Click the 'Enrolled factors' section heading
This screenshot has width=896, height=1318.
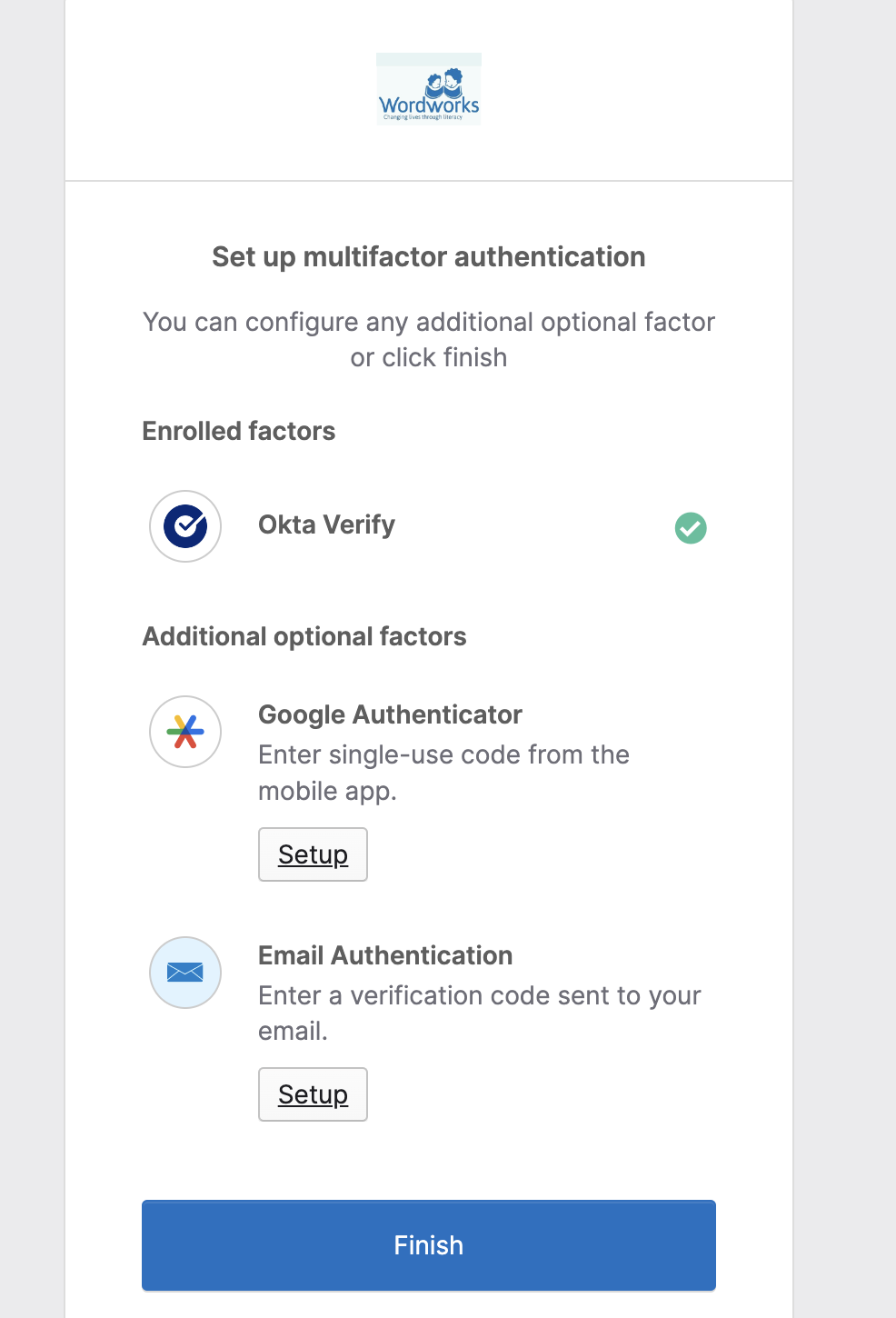tap(239, 431)
